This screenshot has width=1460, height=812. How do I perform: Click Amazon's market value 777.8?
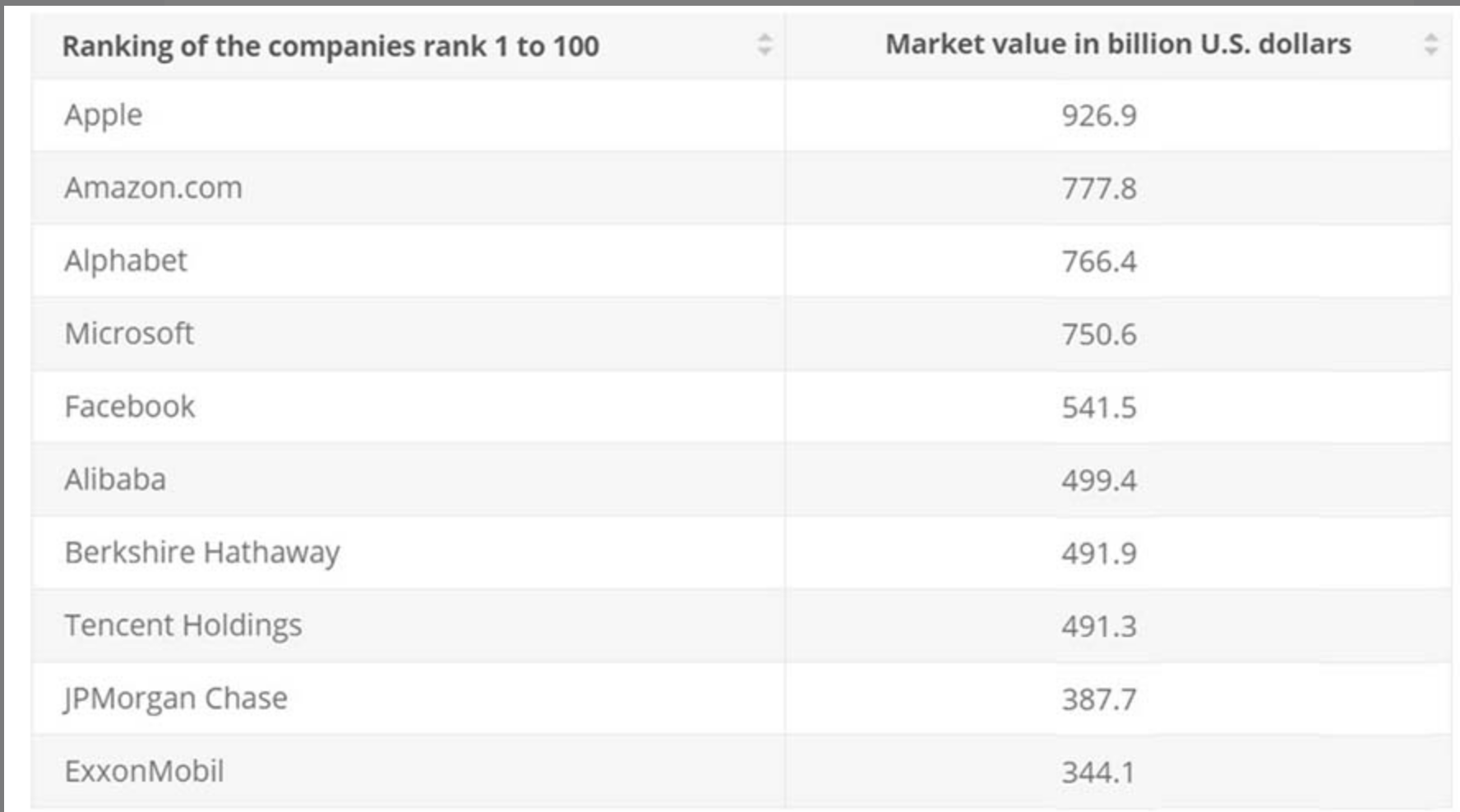click(1098, 189)
